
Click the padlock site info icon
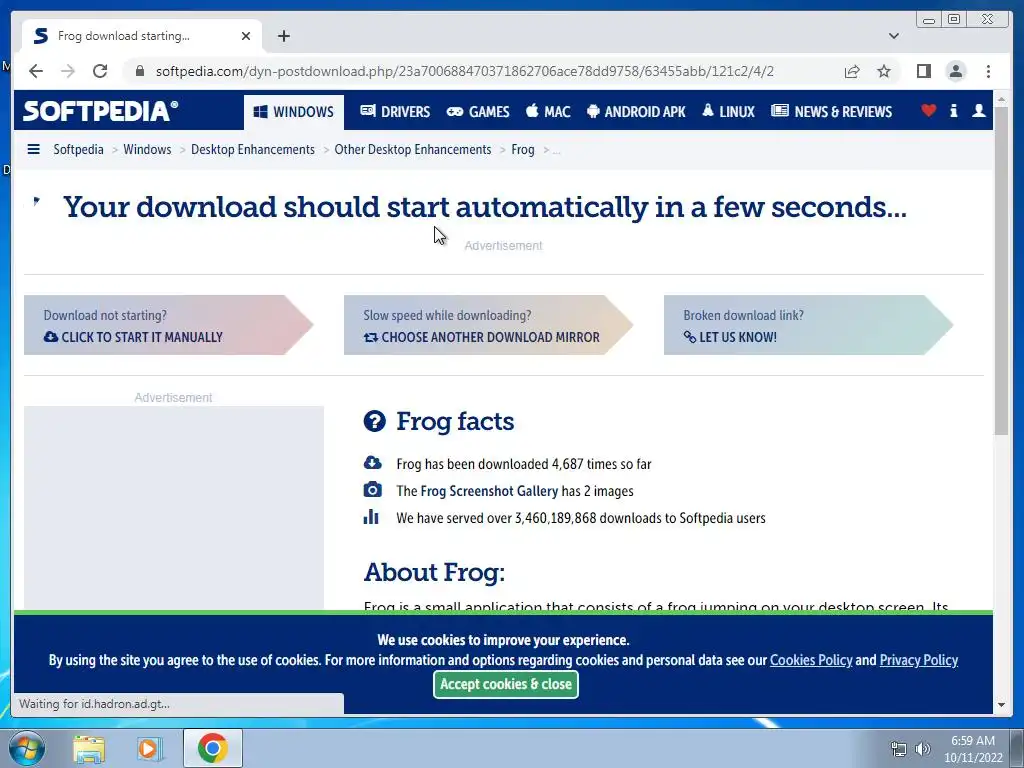click(140, 71)
